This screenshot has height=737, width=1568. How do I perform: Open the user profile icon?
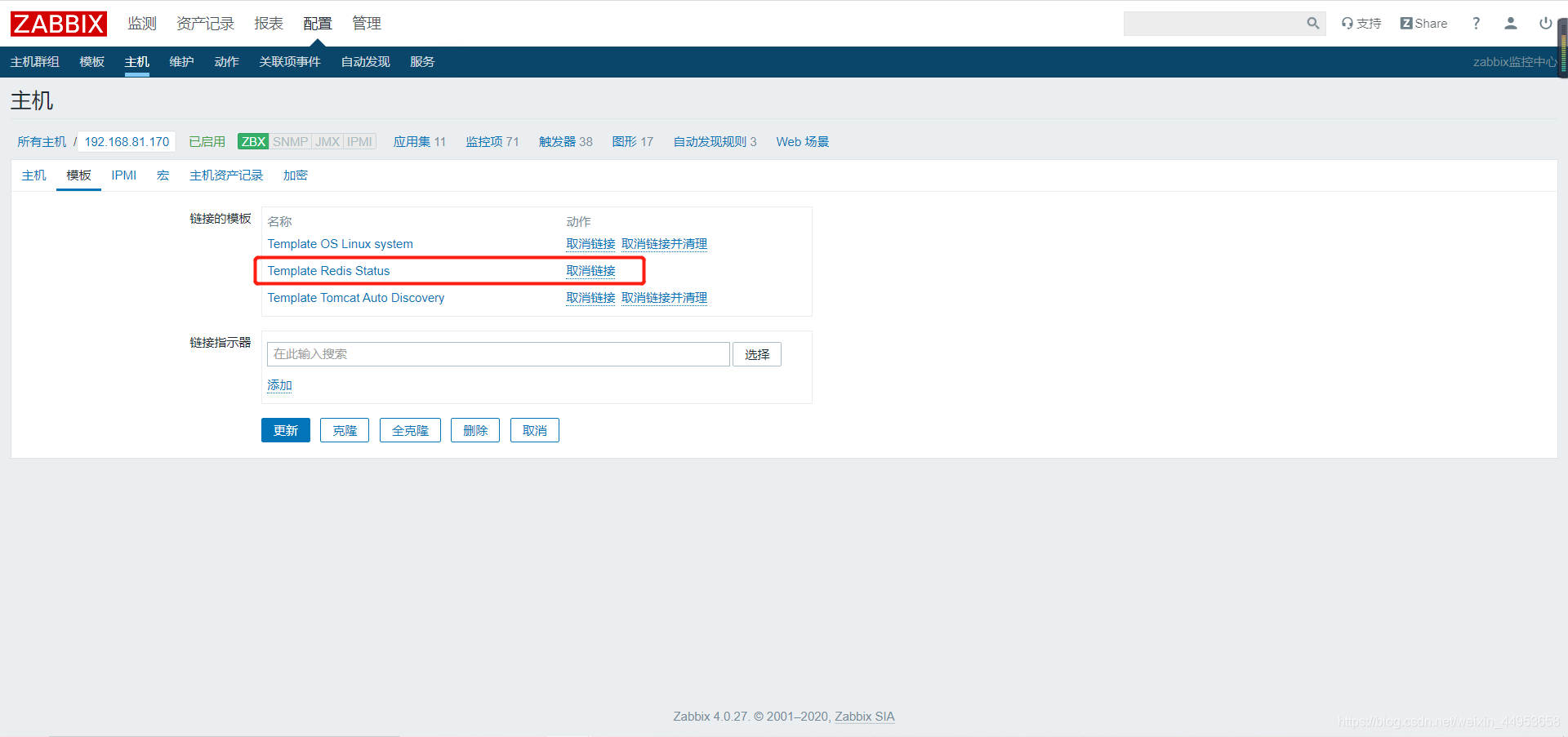click(x=1511, y=24)
